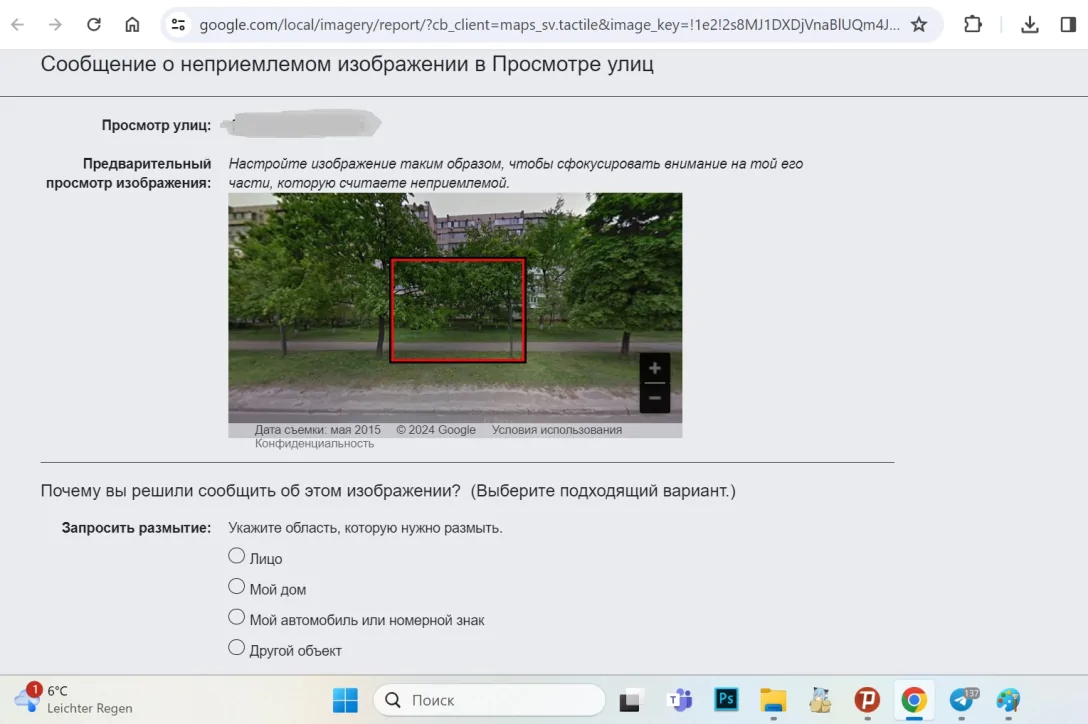Toggle the browser side panel icon
1088x724 pixels.
(x=1068, y=25)
